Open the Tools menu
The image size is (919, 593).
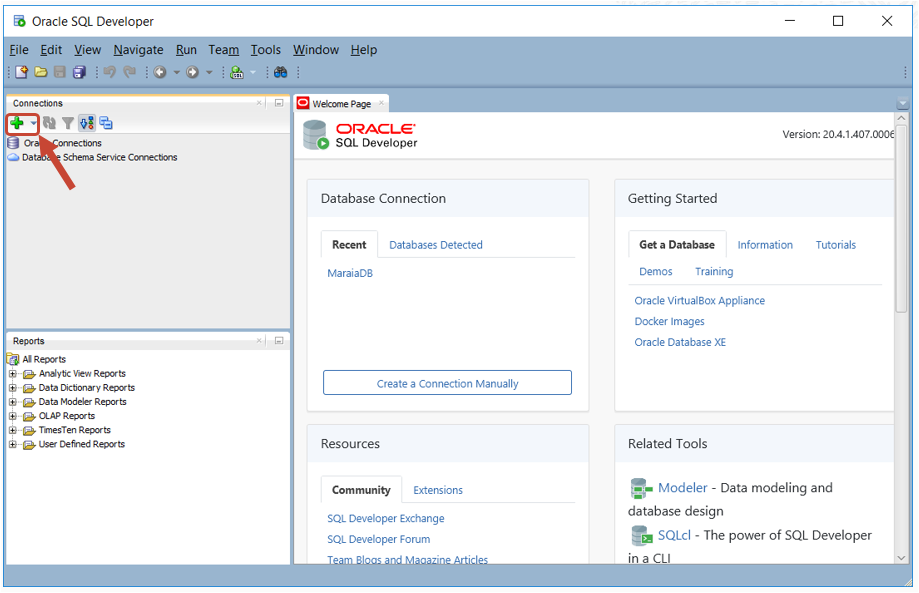(x=265, y=49)
